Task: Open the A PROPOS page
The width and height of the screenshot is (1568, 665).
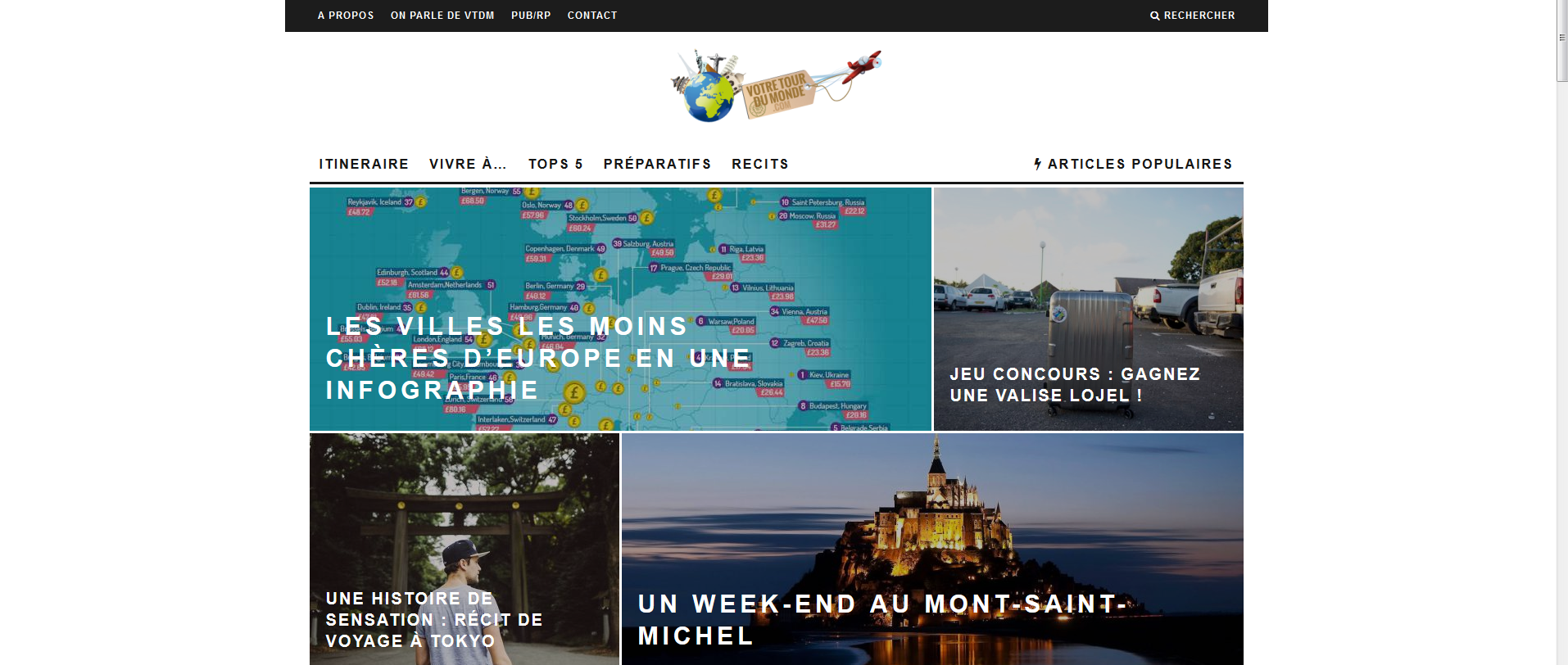Action: (346, 16)
